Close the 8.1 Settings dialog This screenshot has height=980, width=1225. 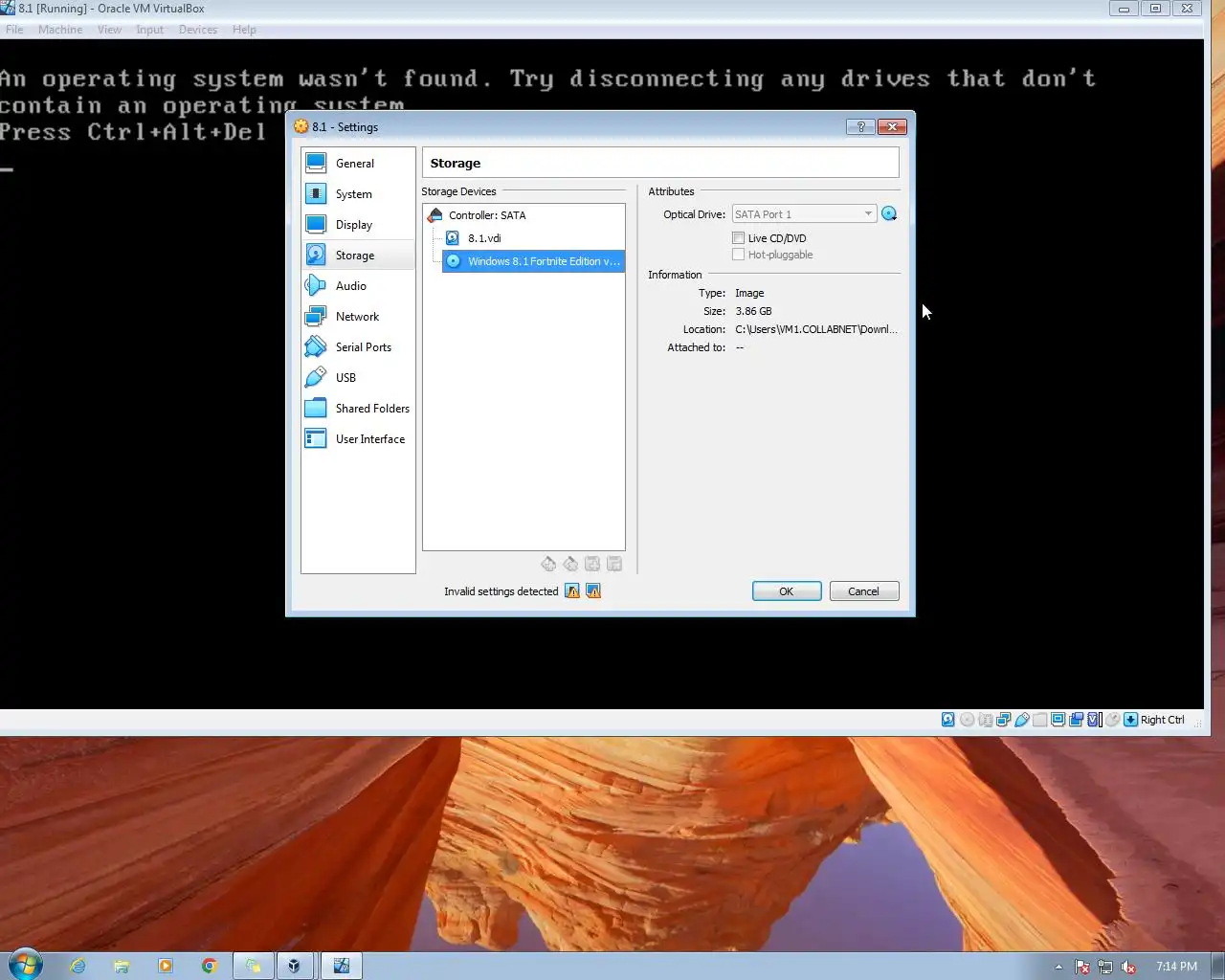[x=892, y=126]
